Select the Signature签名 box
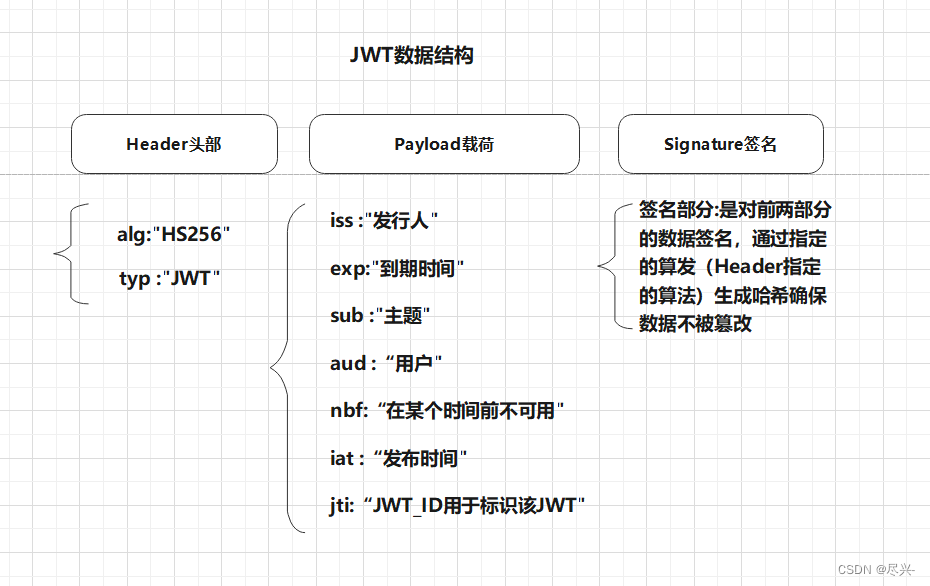This screenshot has height=586, width=930. [x=722, y=144]
